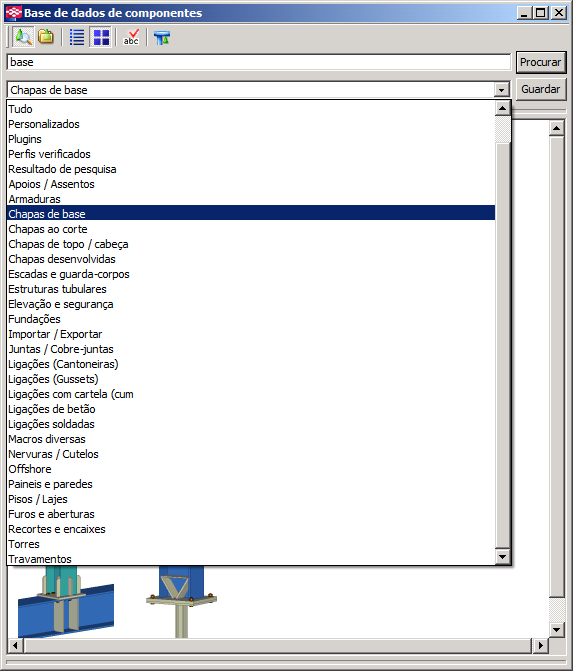Choose 'Paineis e paredes' entry
The image size is (573, 671).
point(251,484)
